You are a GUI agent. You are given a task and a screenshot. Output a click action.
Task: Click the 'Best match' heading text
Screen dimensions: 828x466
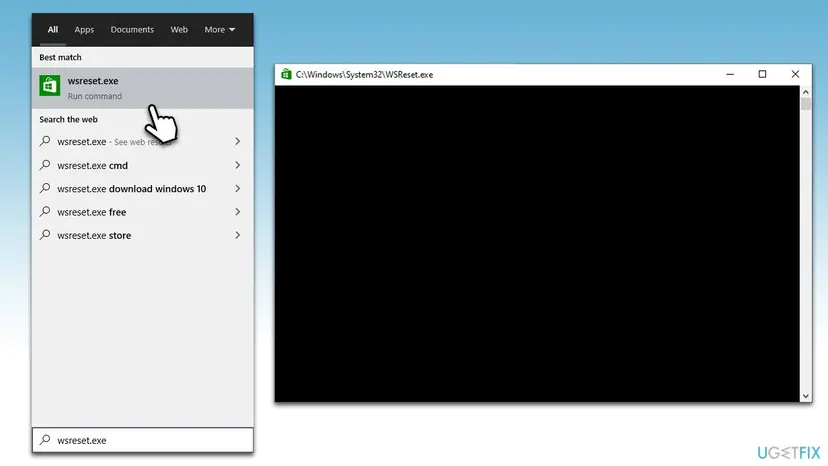60,57
